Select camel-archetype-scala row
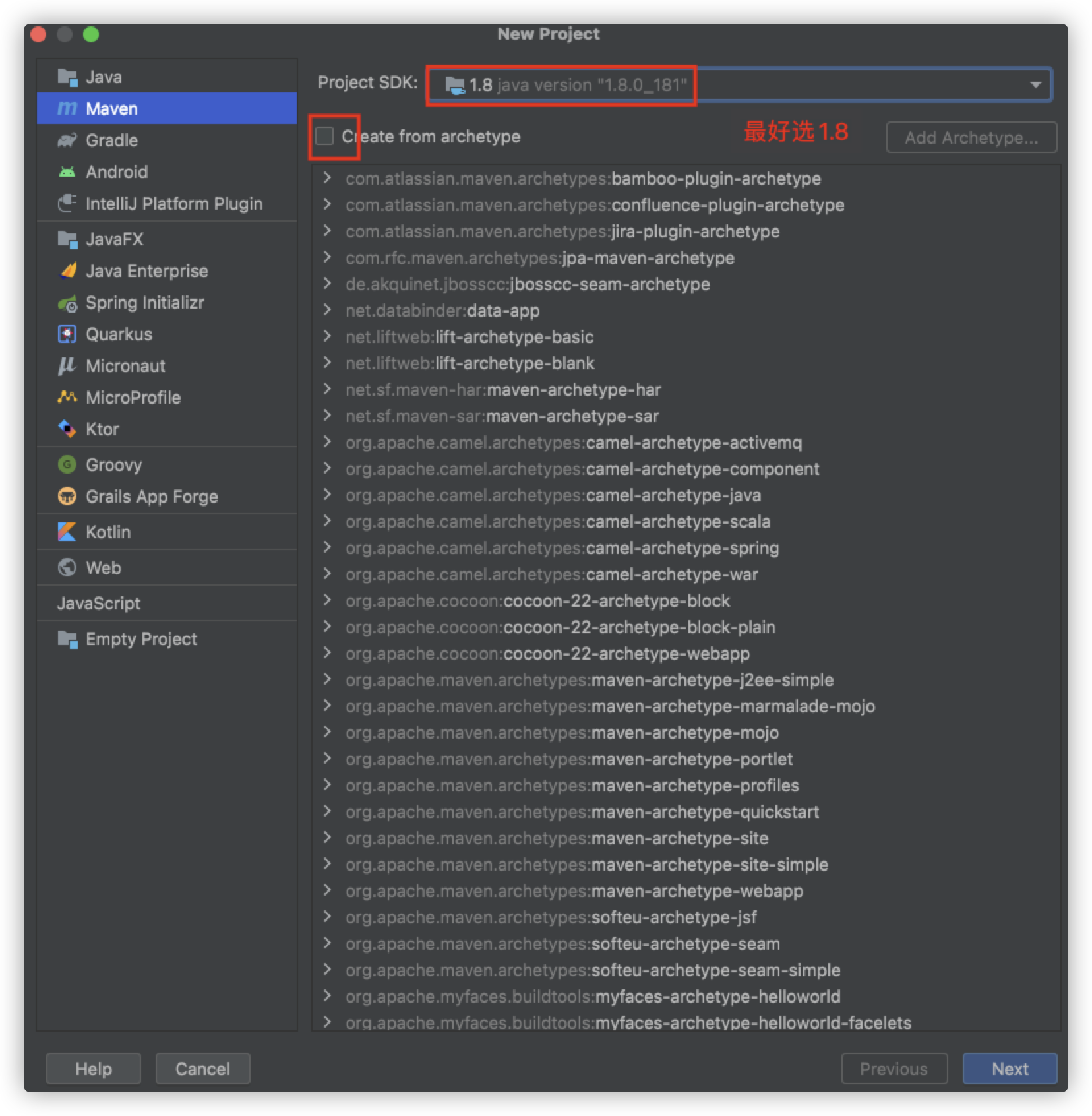 [x=686, y=522]
